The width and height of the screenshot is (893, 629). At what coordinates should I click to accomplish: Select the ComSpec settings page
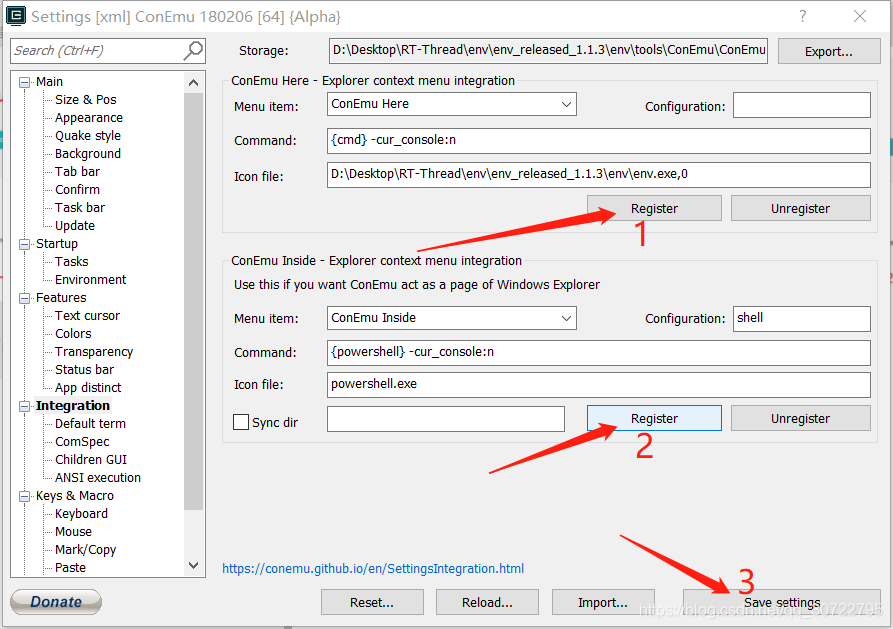[82, 442]
